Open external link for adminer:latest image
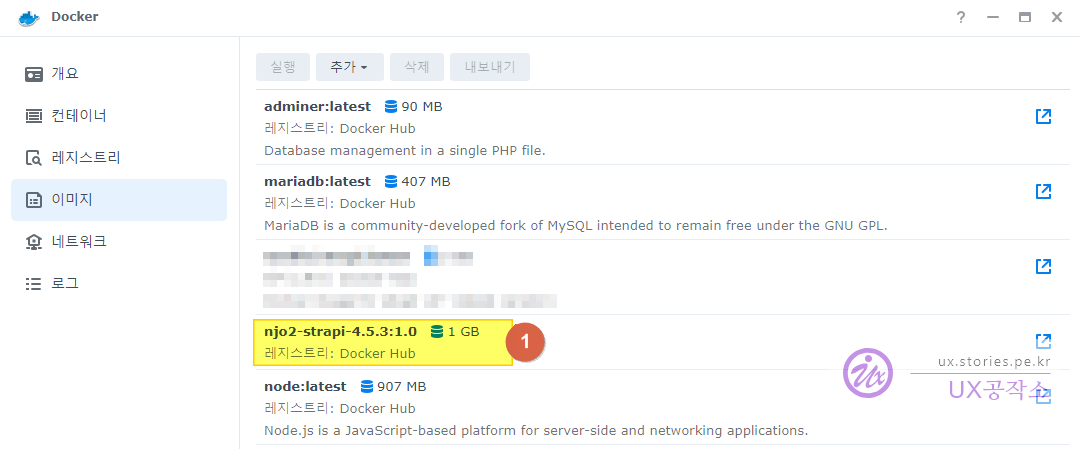This screenshot has width=1080, height=449. tap(1043, 116)
